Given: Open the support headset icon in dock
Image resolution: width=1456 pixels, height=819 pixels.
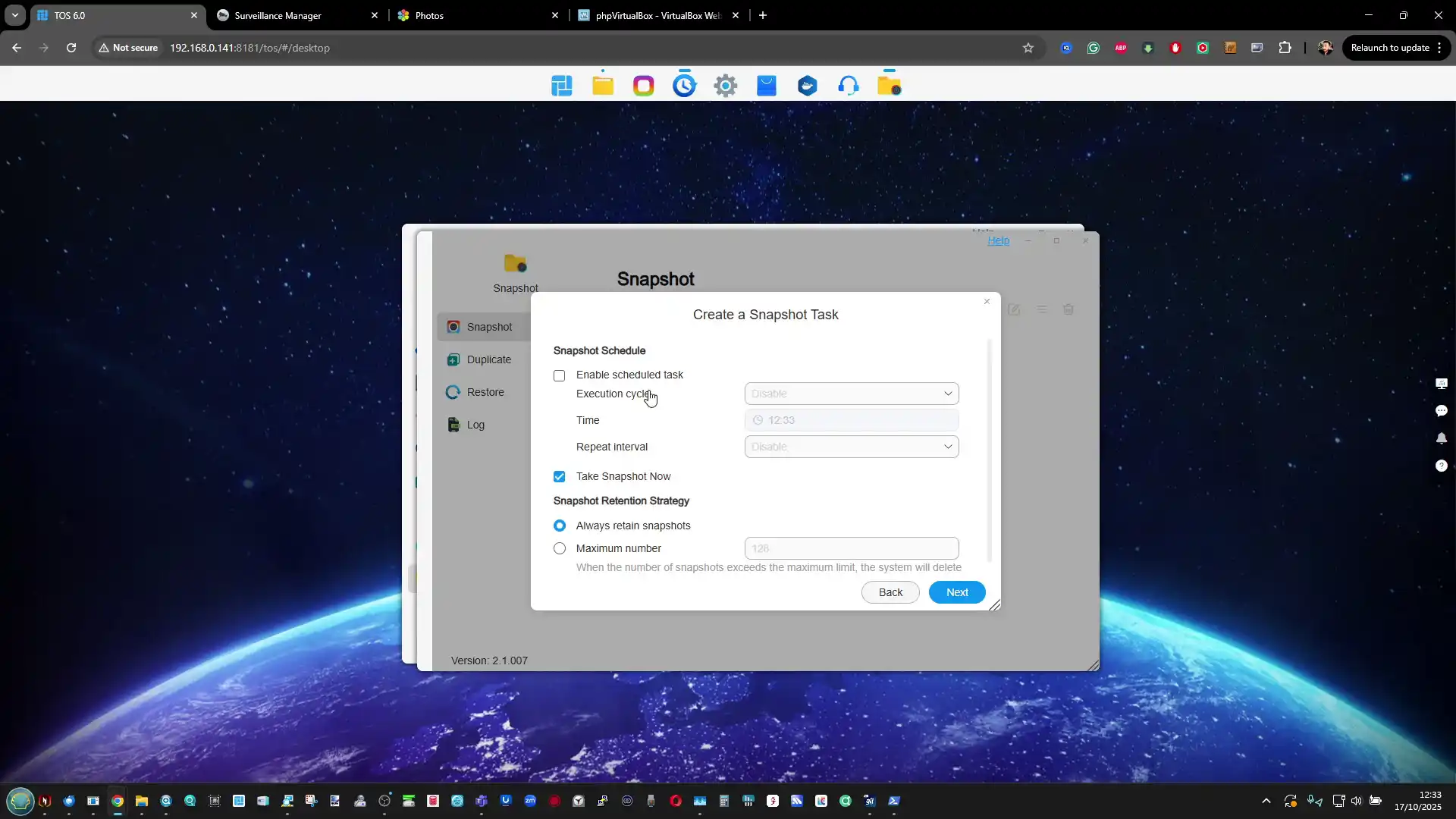Looking at the screenshot, I should click(849, 86).
